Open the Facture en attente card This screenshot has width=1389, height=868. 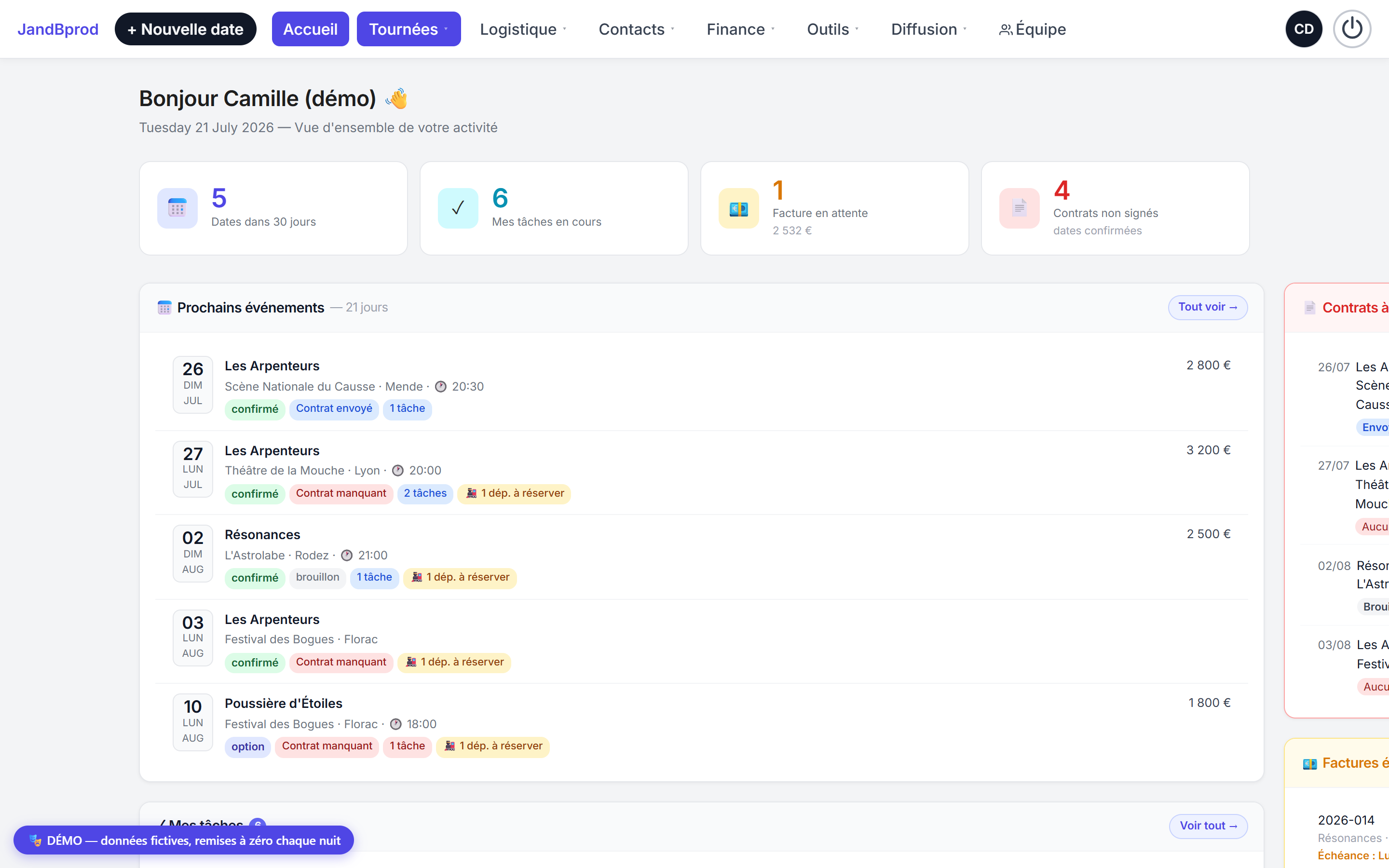(x=834, y=208)
